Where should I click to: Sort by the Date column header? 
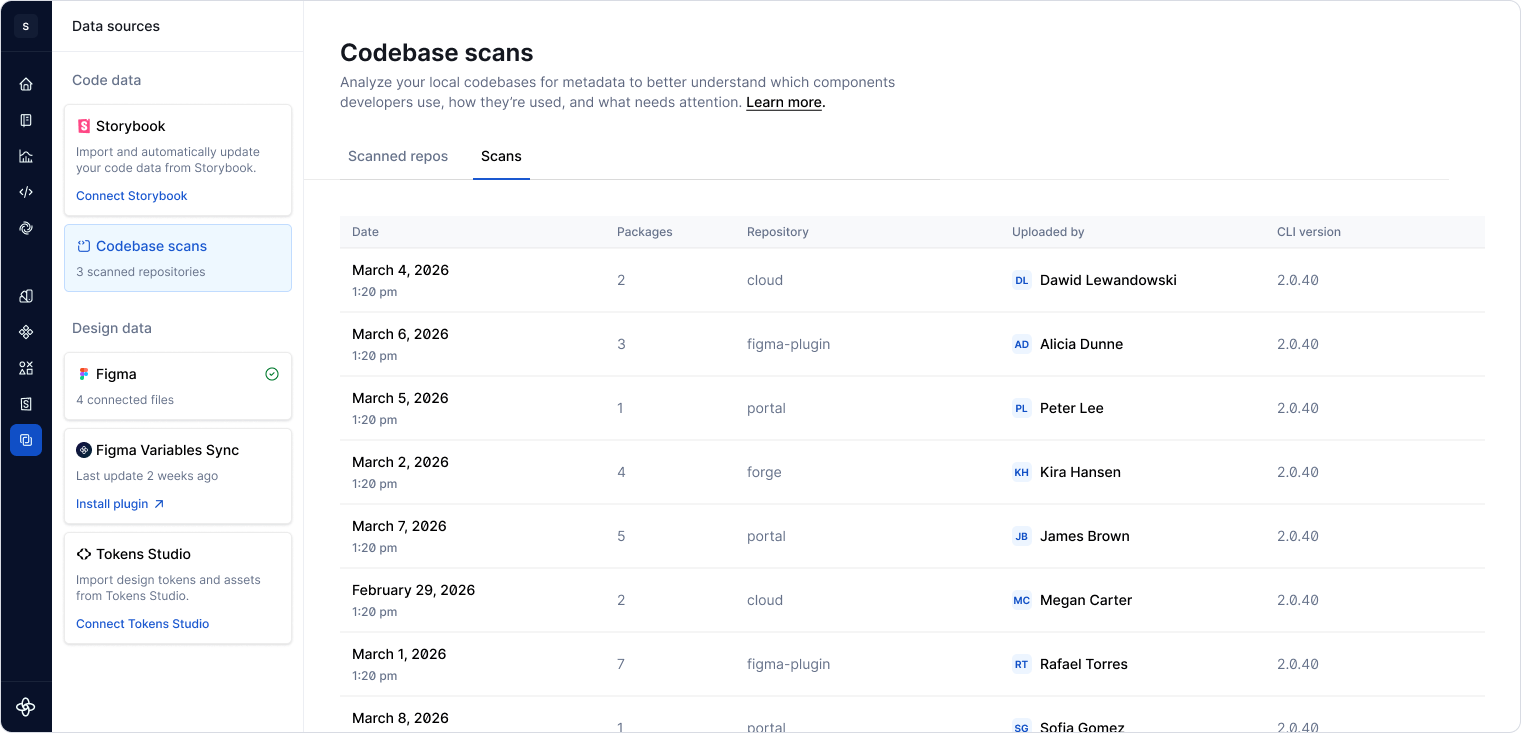[x=365, y=232]
